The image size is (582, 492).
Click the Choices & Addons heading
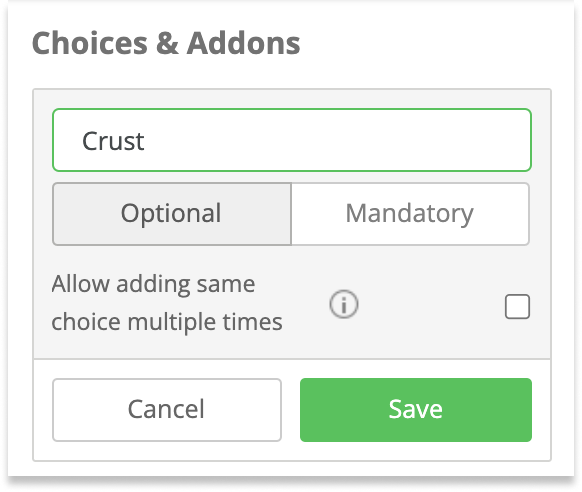(x=166, y=43)
